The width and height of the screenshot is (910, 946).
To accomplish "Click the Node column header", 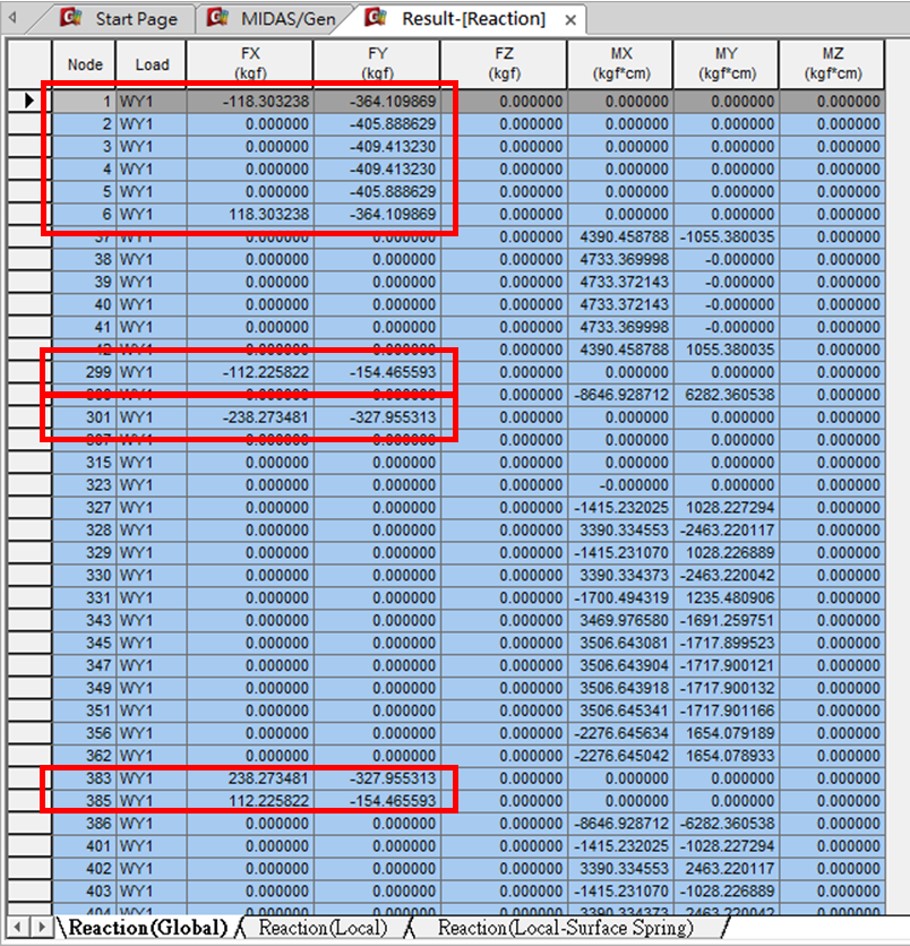I will point(84,64).
